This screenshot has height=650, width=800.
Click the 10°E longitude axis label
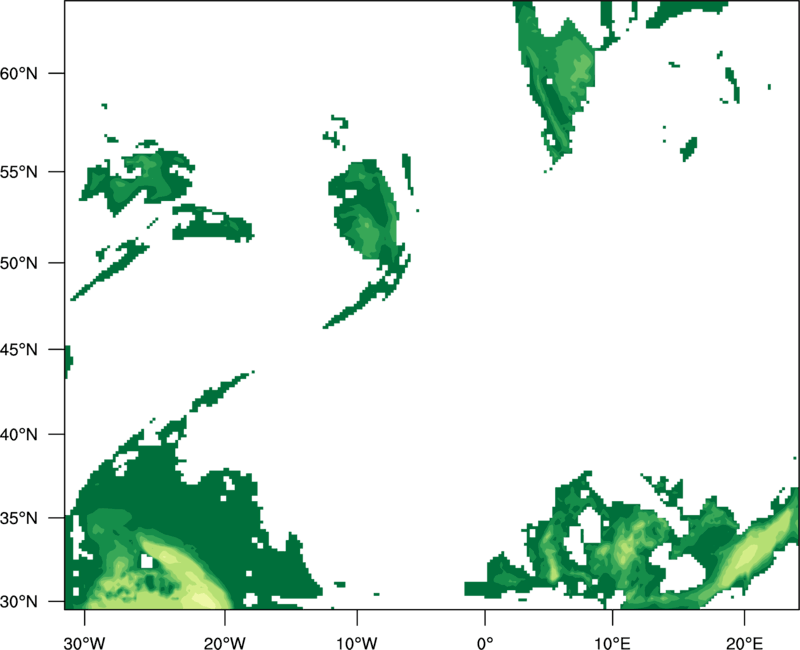[612, 643]
